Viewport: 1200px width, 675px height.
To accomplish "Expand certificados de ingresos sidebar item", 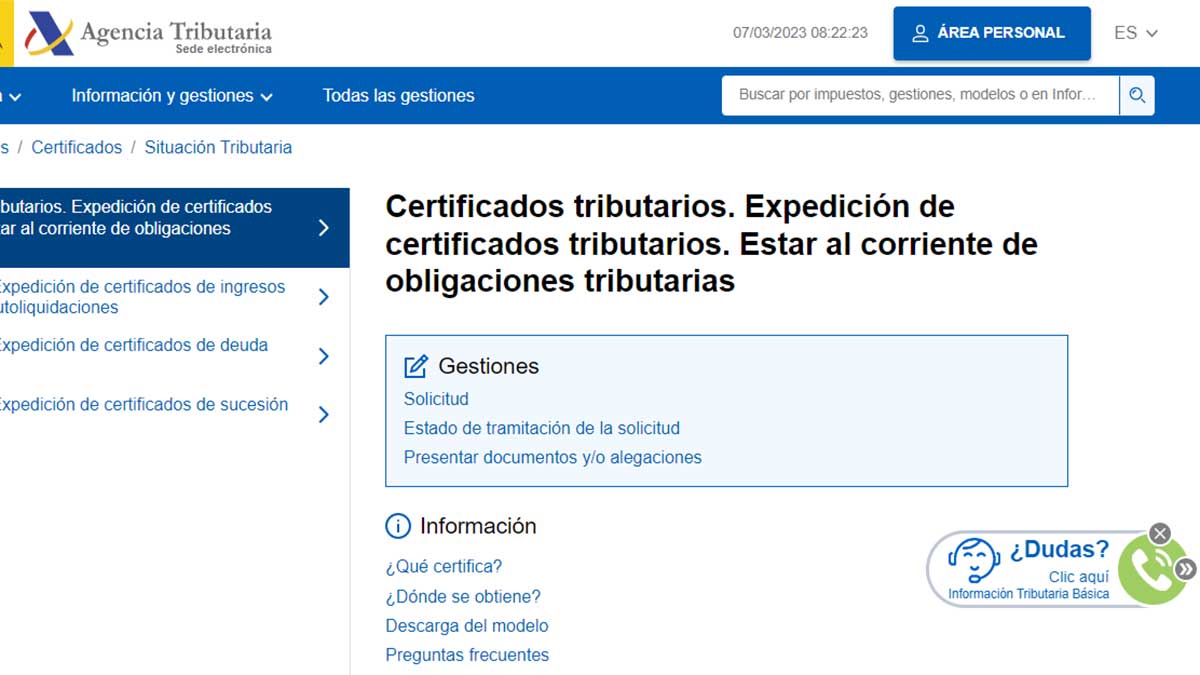I will pyautogui.click(x=323, y=297).
